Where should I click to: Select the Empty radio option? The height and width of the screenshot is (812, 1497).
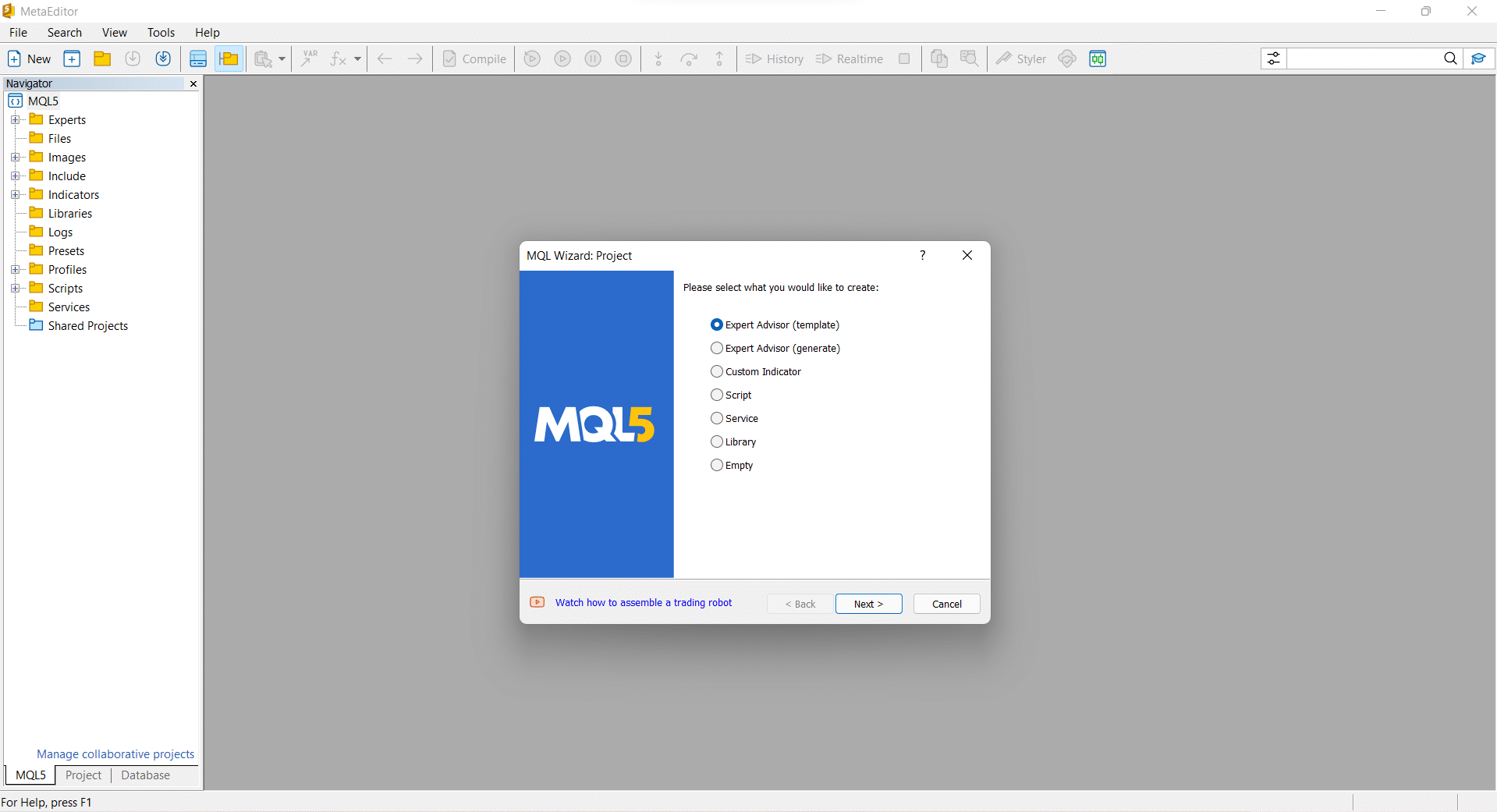[732, 465]
